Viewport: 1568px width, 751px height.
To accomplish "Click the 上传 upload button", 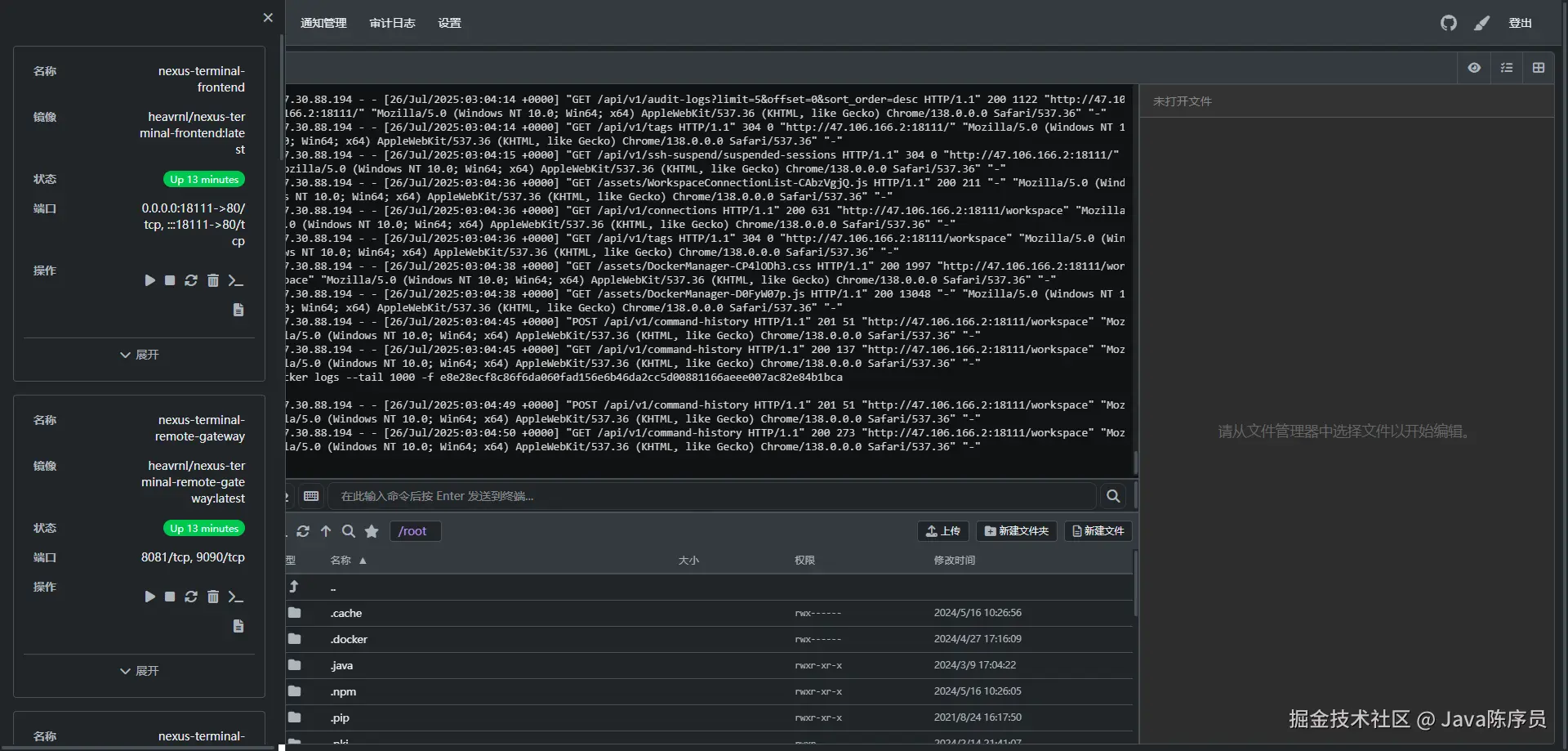I will click(943, 531).
